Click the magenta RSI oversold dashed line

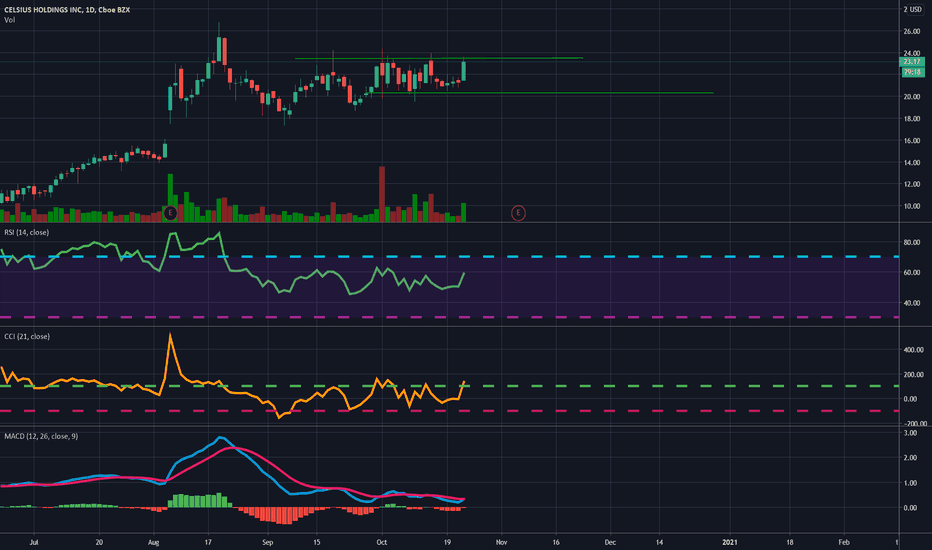[x=449, y=317]
